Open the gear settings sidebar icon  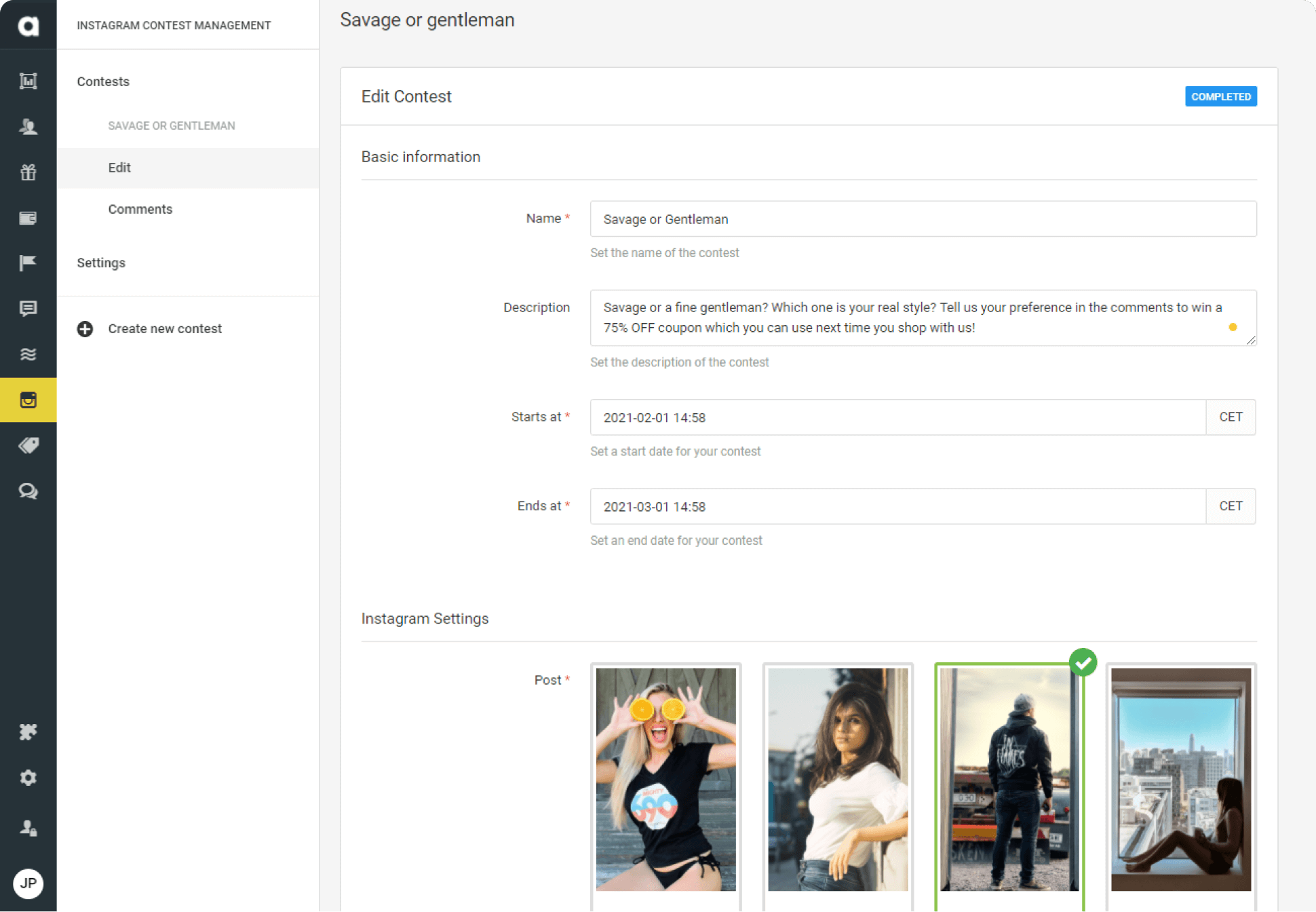pos(28,777)
